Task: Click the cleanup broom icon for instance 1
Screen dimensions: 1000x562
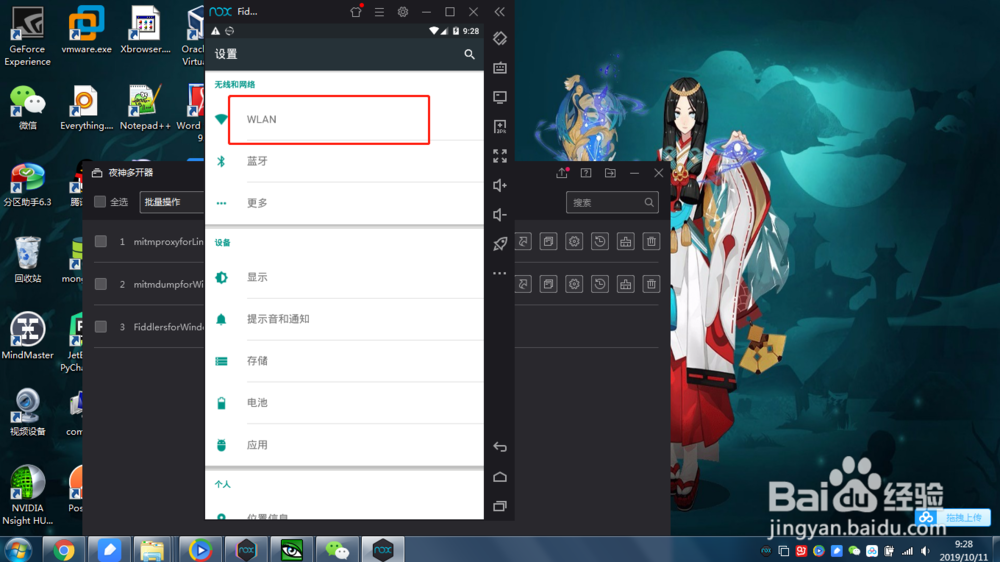Action: 626,241
